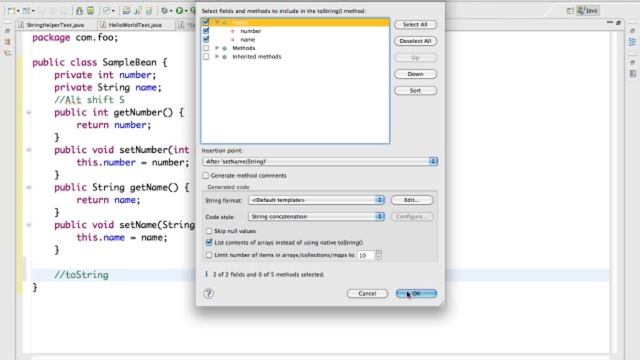Screen dimensions: 640x360
Task: Click the blue printer-like toolbar icon
Action: (127, 11)
